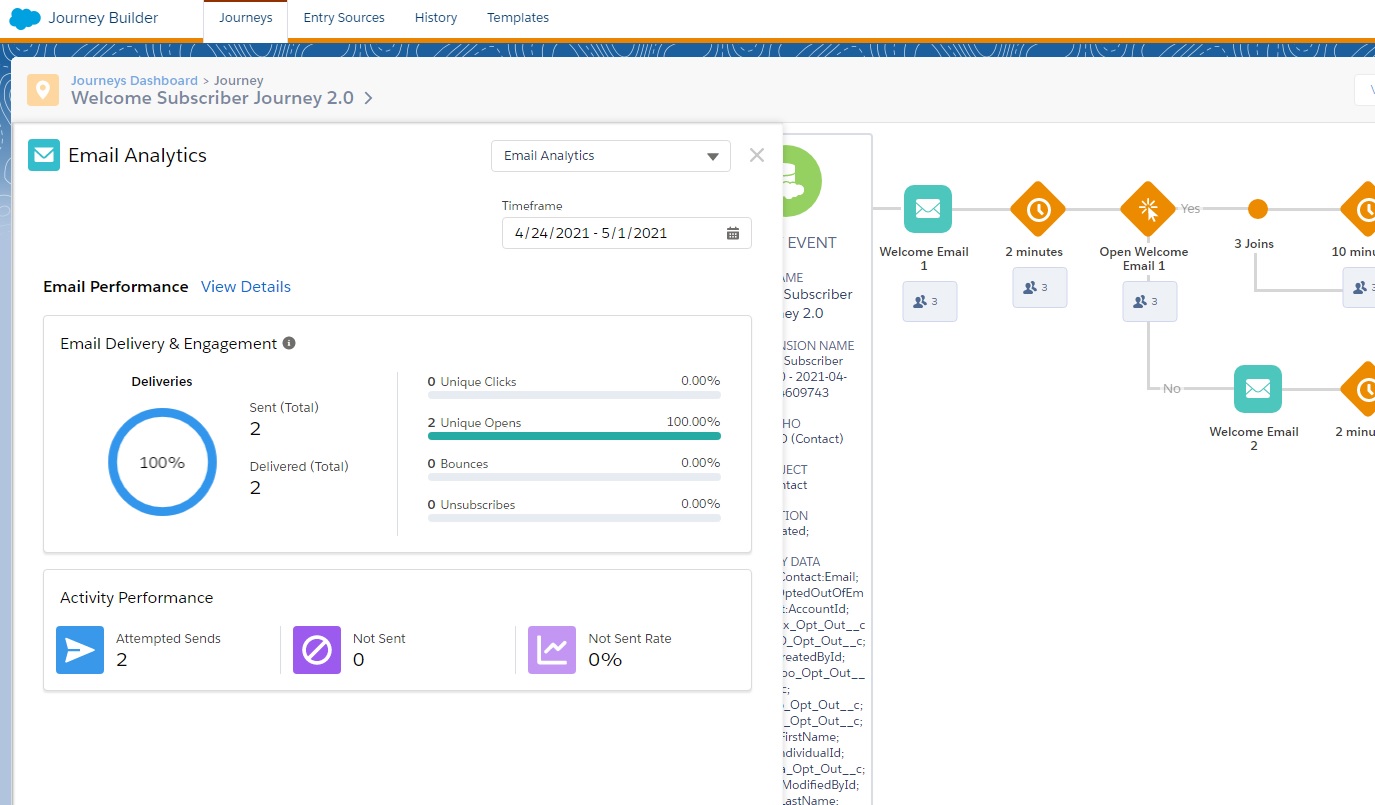Click the green entry event icon
Screen dimensions: 1375x805
point(803,182)
